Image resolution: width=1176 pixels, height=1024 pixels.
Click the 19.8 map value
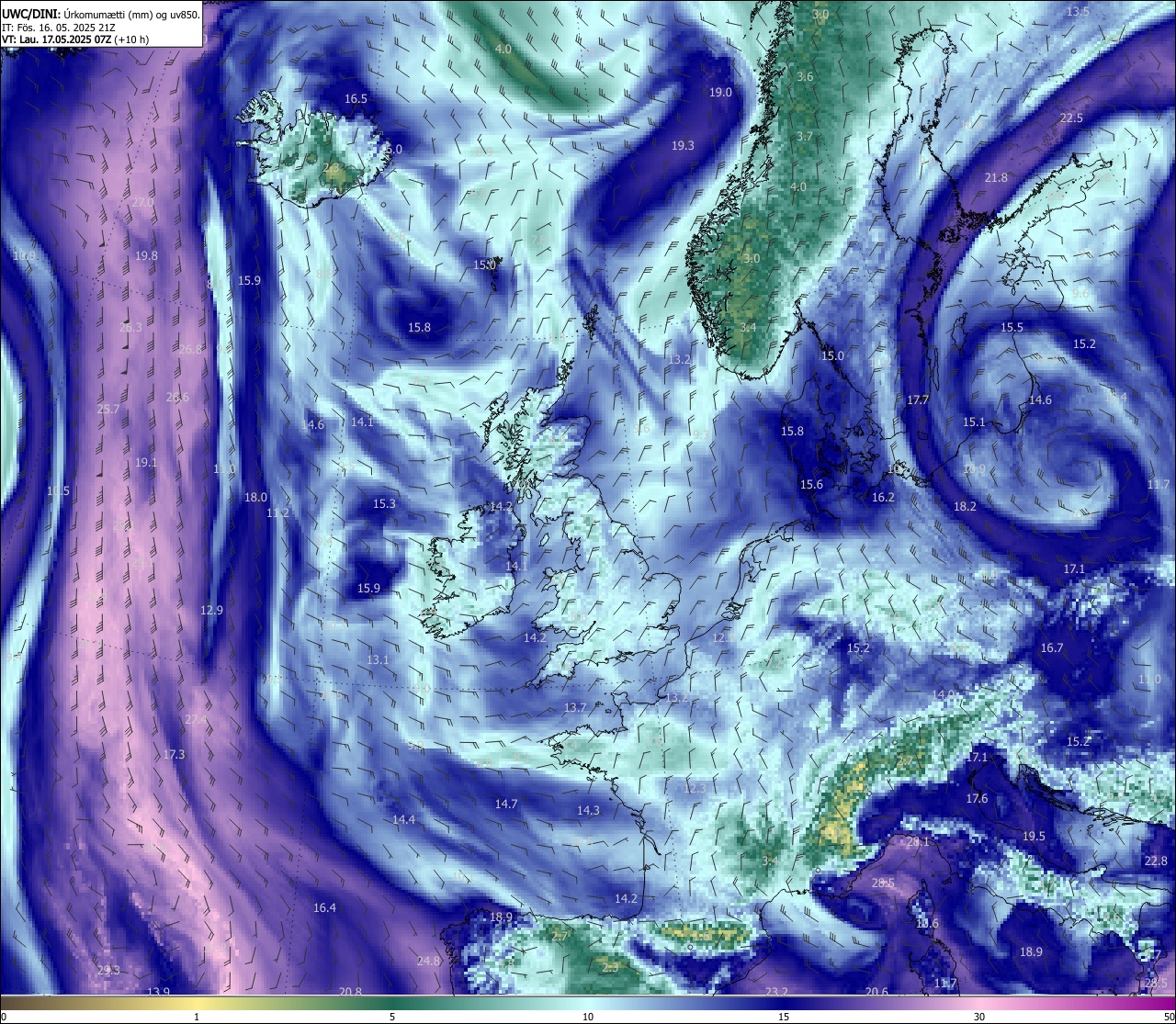tap(146, 256)
